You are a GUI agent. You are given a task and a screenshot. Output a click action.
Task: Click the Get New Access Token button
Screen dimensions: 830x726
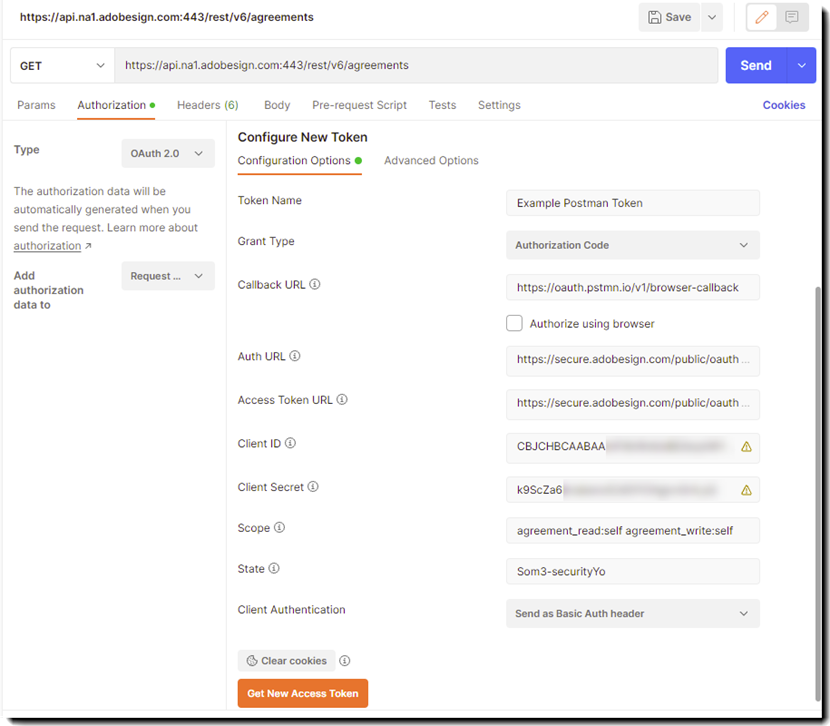[x=302, y=693]
